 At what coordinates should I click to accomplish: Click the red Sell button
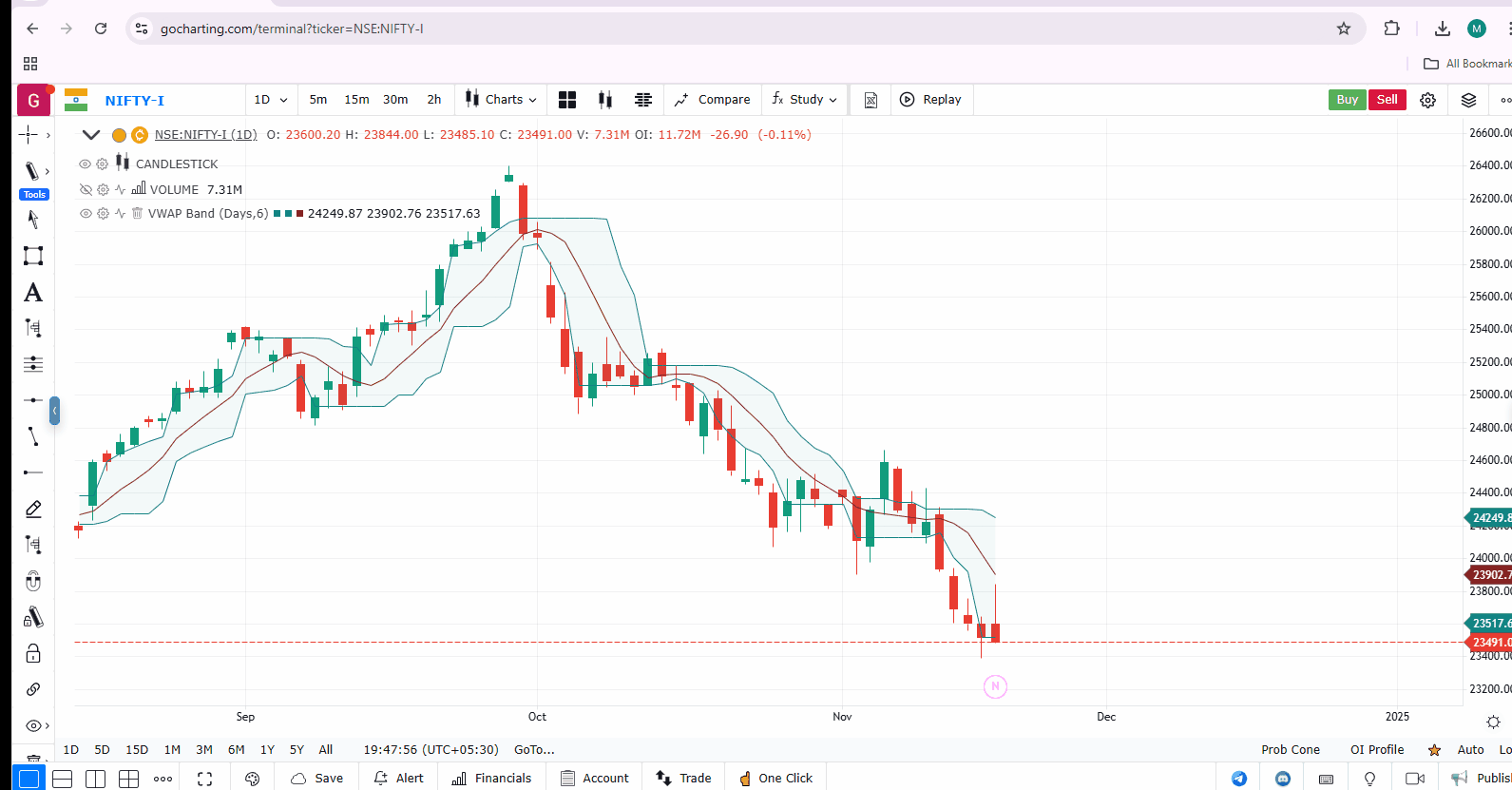[x=1387, y=100]
